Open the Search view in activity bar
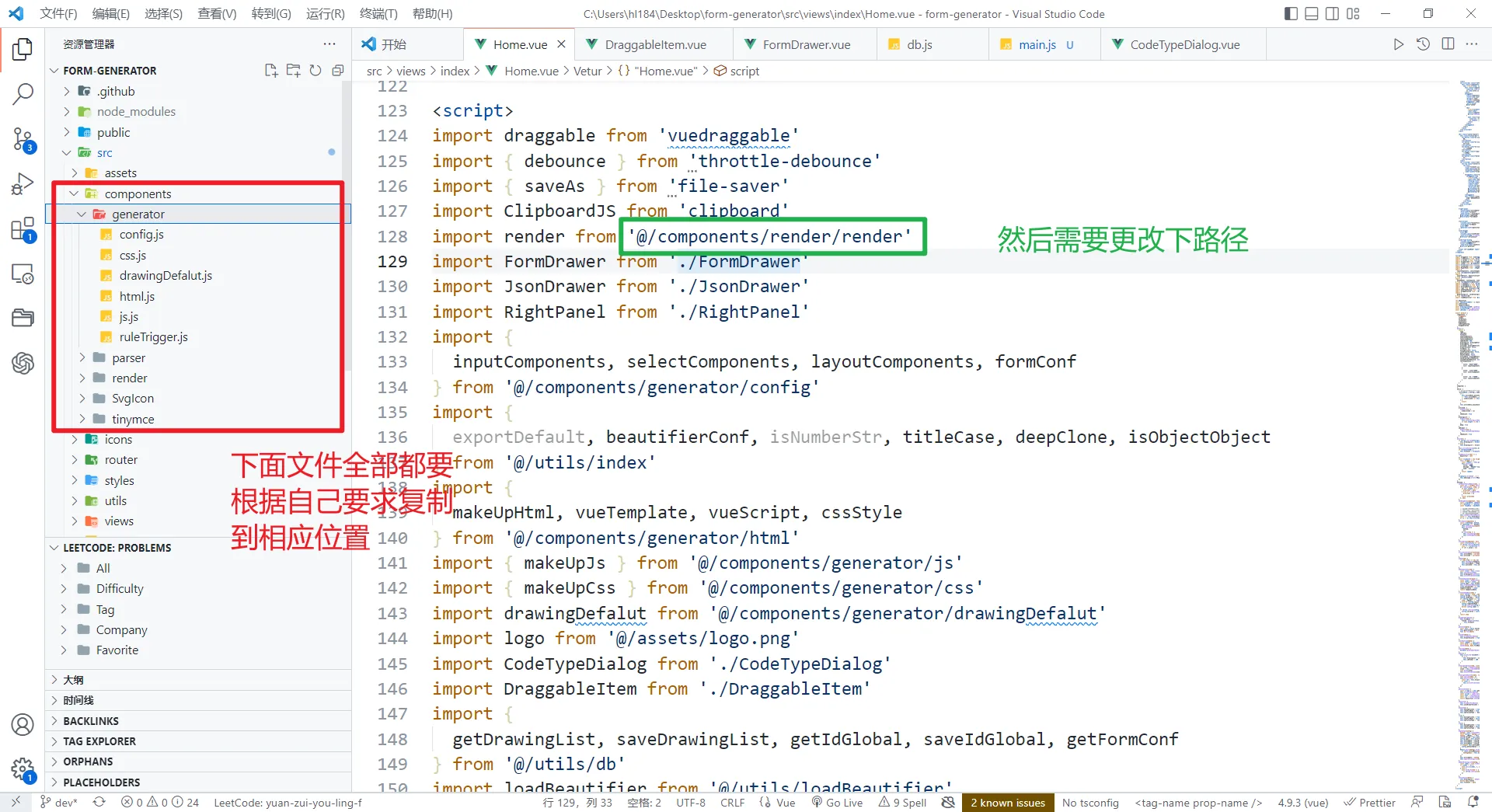This screenshot has width=1492, height=812. [x=23, y=95]
